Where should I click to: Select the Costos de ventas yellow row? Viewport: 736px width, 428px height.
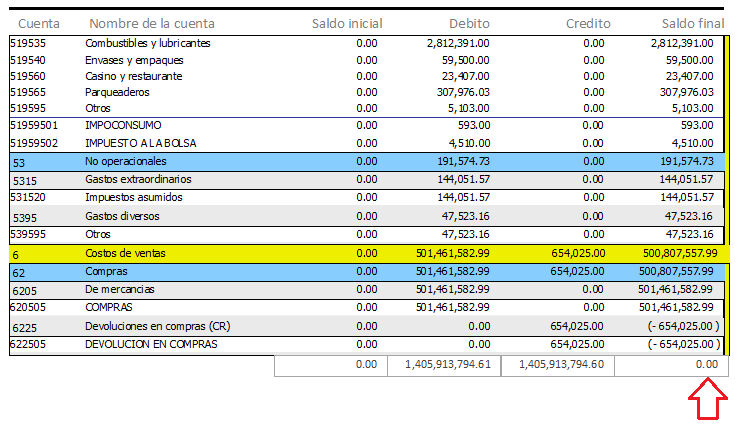(x=369, y=254)
